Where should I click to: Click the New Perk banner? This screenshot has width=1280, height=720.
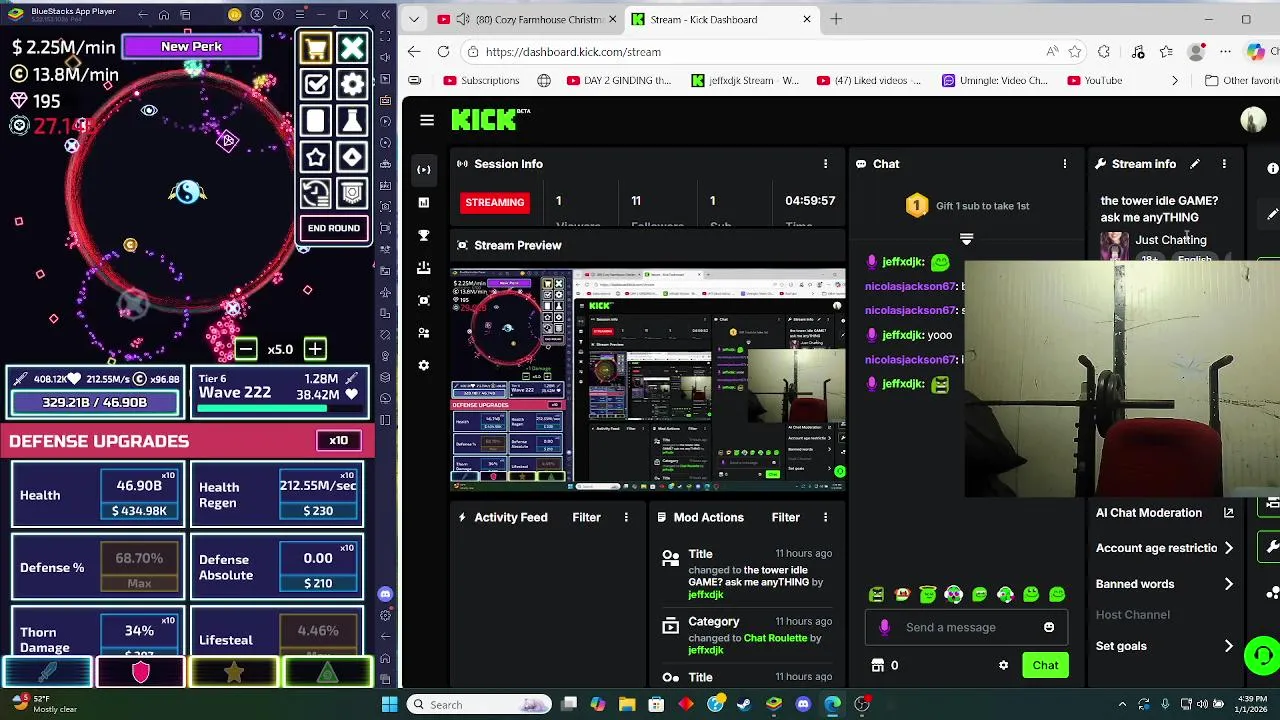click(191, 46)
